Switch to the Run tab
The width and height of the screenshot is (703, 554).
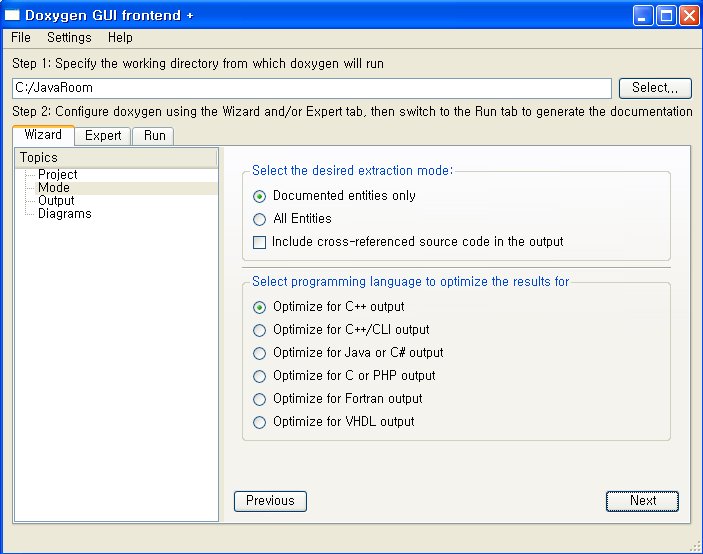tap(154, 136)
